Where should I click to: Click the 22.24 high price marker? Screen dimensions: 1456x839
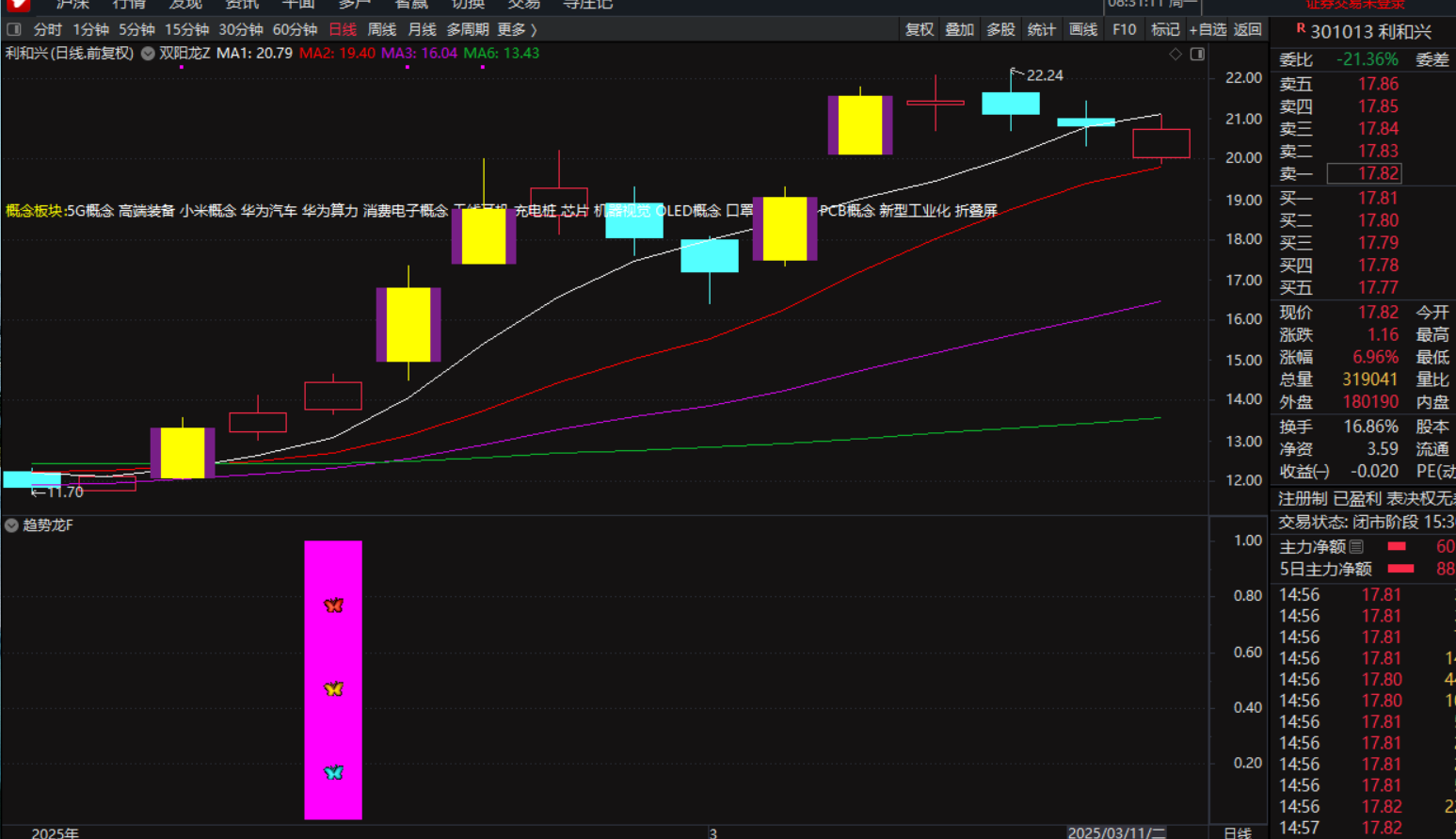click(x=1044, y=75)
